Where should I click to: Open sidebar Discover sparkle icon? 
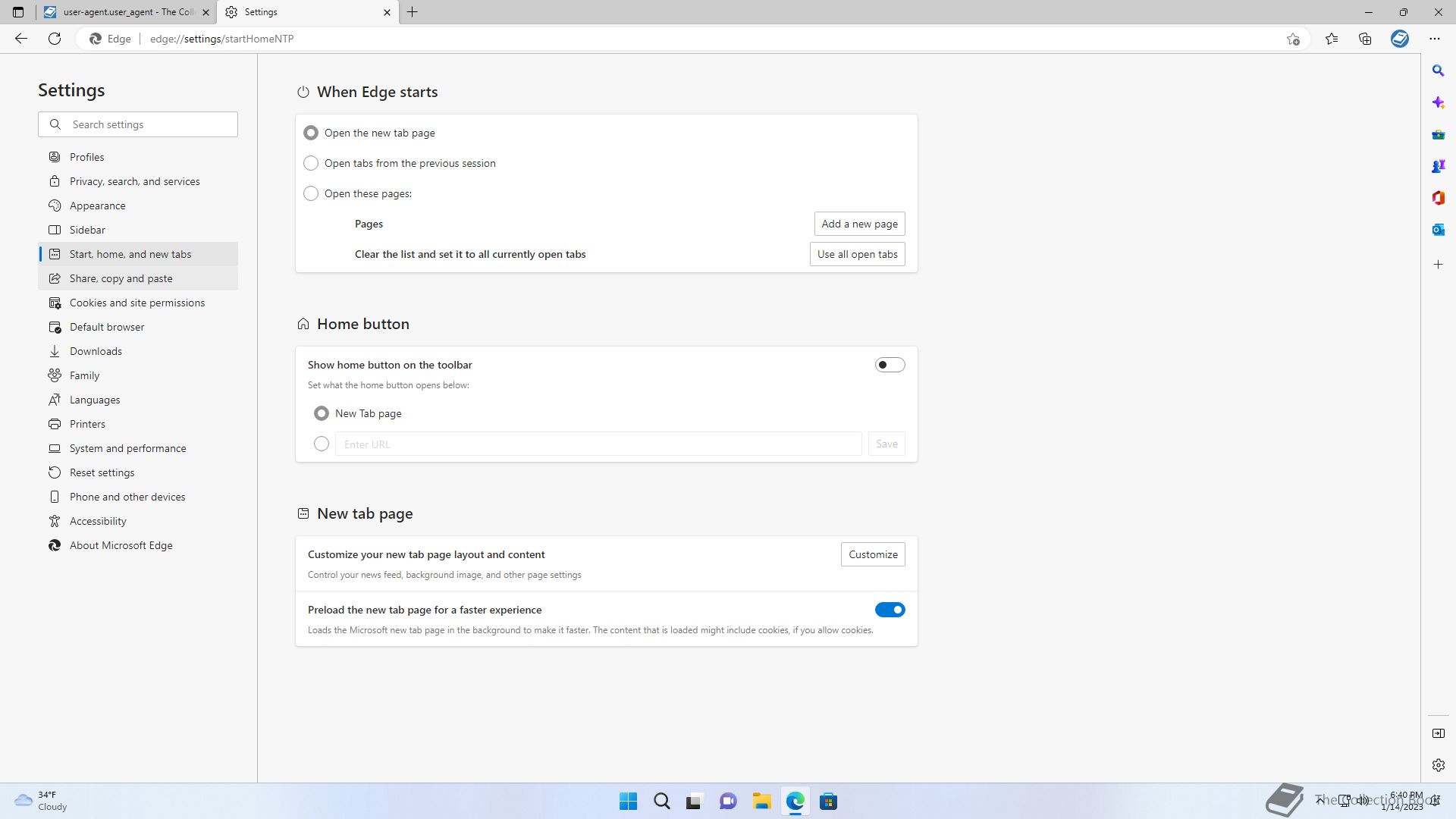(x=1438, y=102)
